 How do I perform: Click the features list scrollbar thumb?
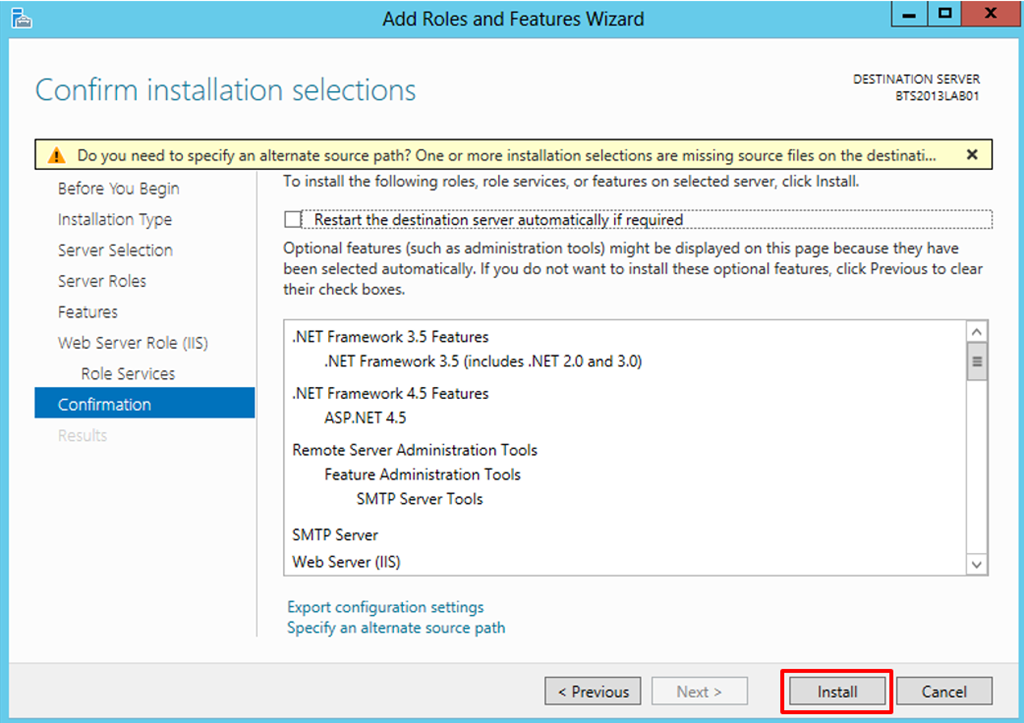pyautogui.click(x=977, y=361)
